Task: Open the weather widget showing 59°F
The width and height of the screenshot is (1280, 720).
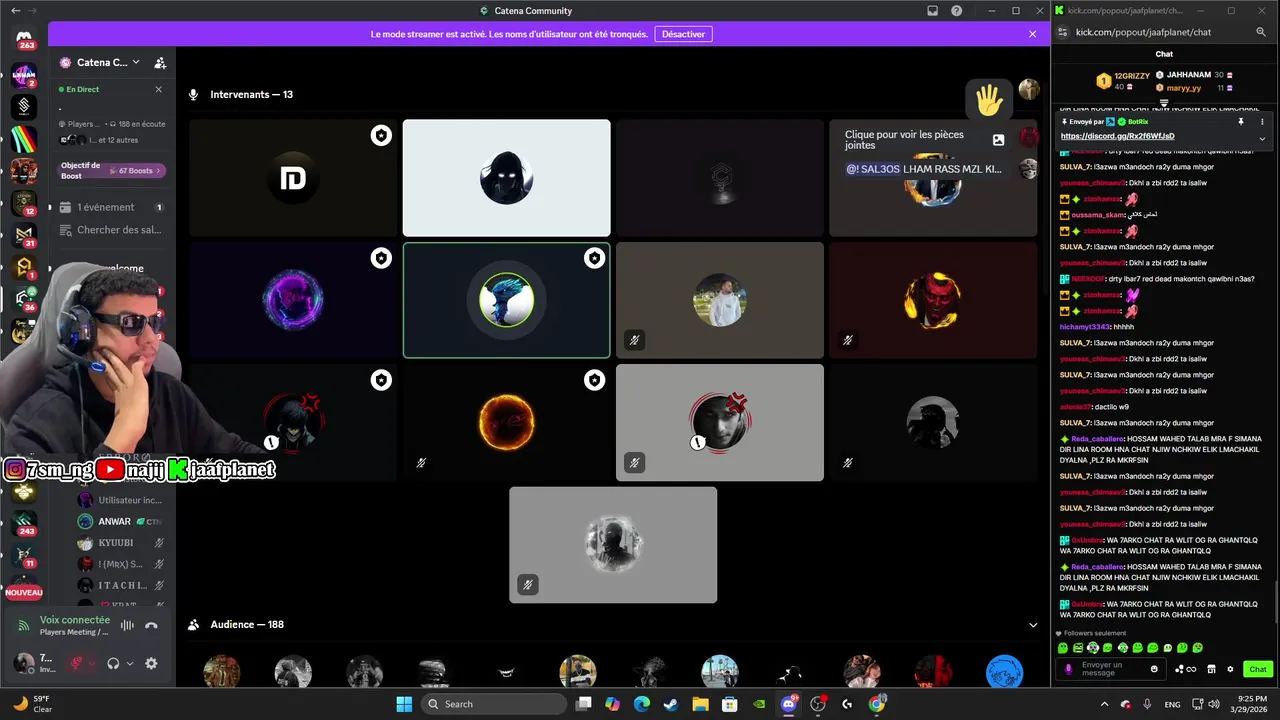Action: (x=33, y=704)
